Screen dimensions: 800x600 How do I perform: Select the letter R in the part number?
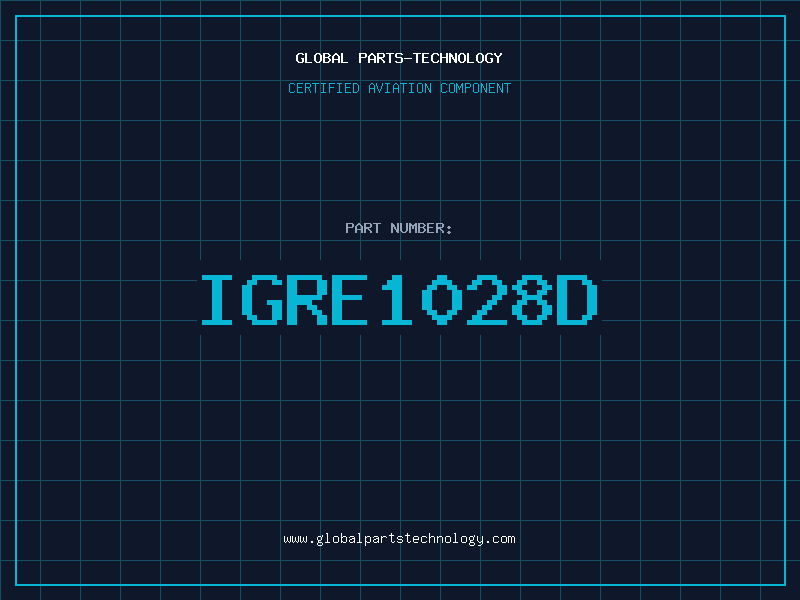click(x=307, y=300)
